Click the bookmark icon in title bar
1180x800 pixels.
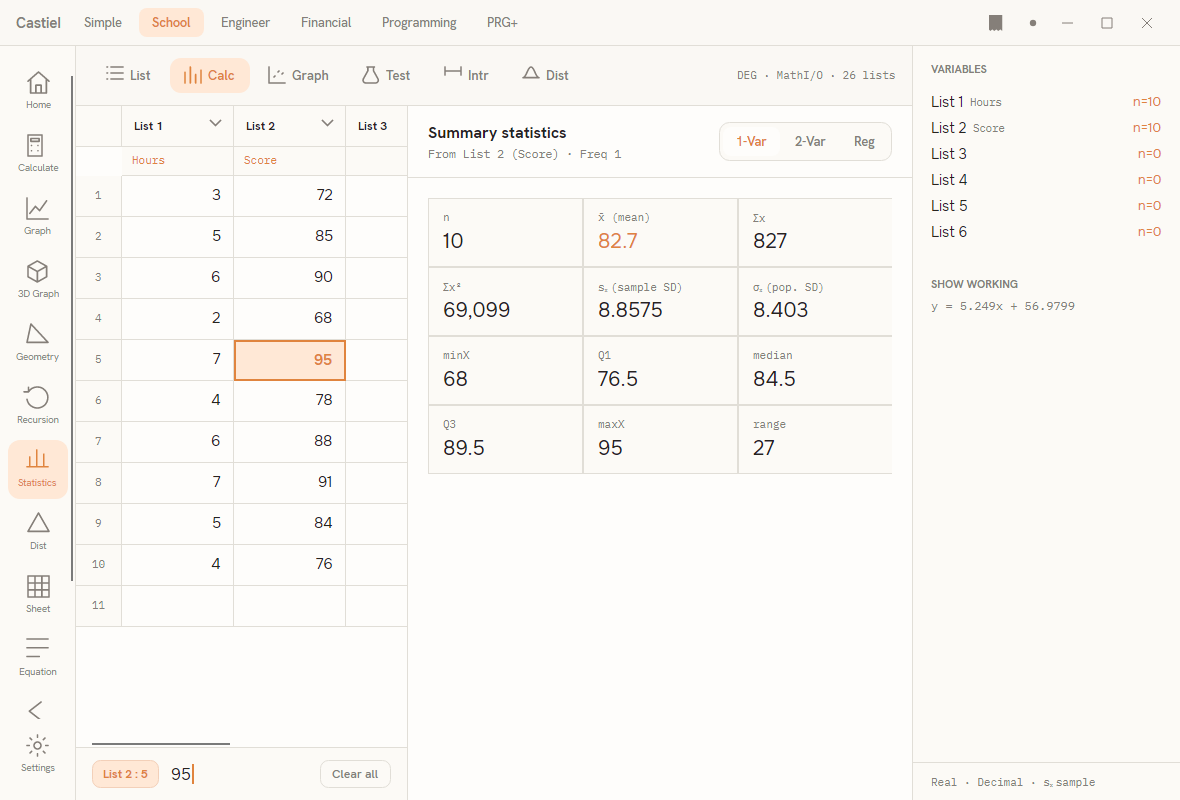[996, 23]
